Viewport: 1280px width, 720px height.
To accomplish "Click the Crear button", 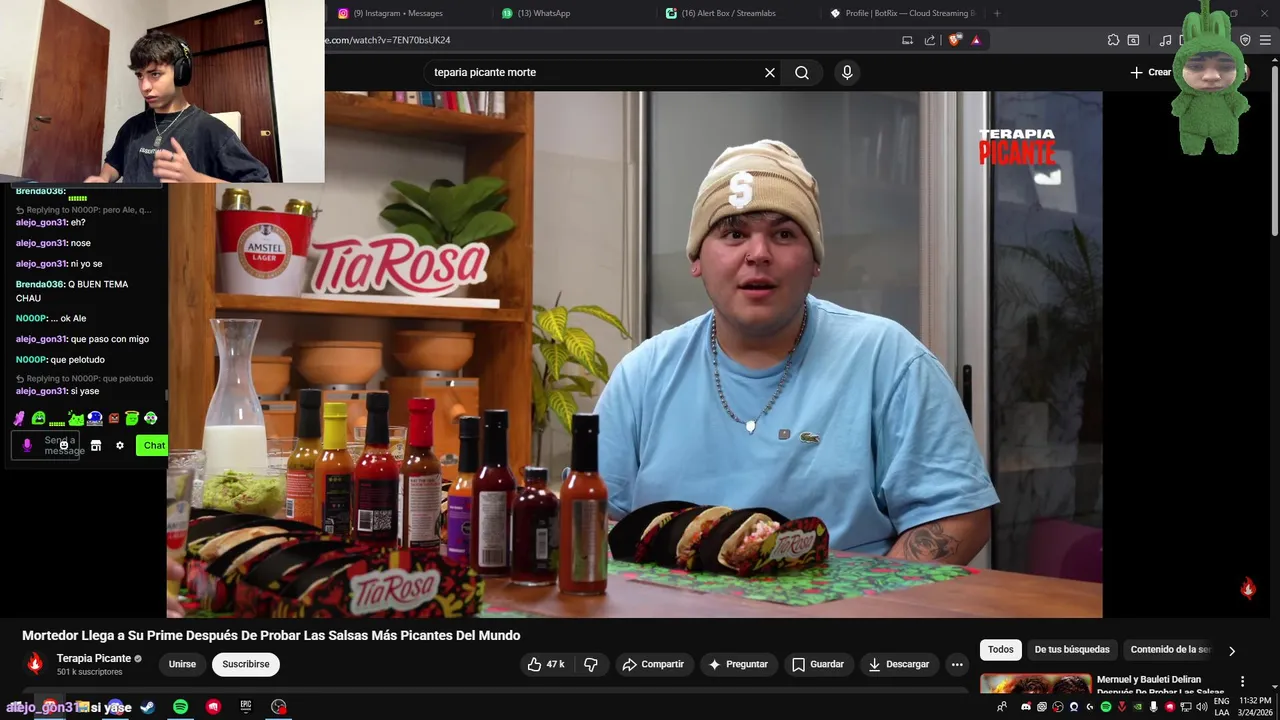I will 1151,72.
